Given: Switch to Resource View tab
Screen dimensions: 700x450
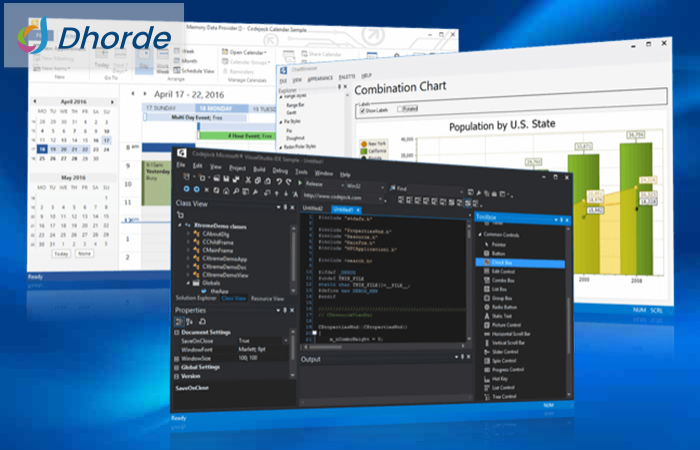Looking at the screenshot, I should pos(267,299).
